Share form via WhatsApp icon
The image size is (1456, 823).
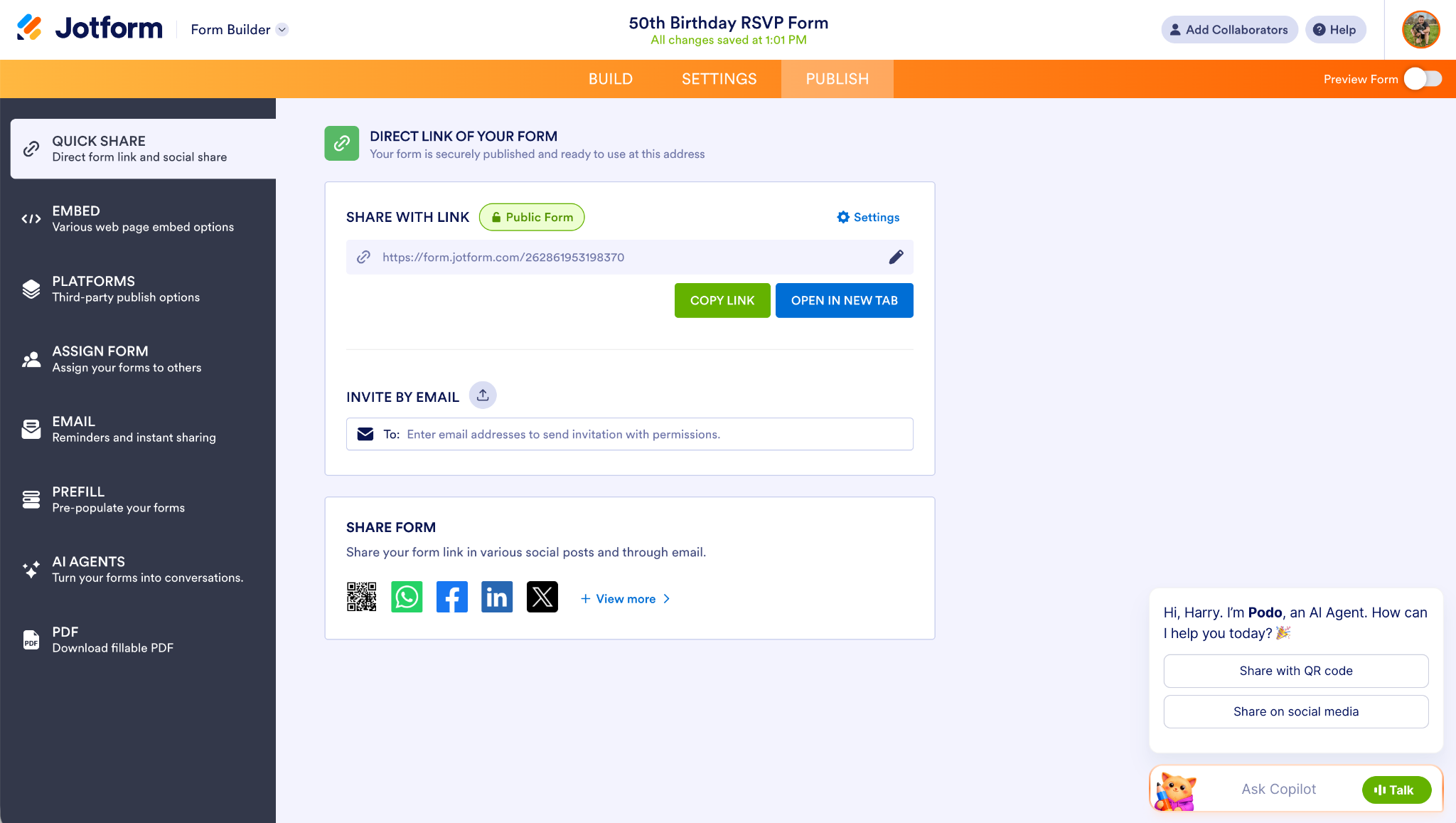click(x=407, y=598)
